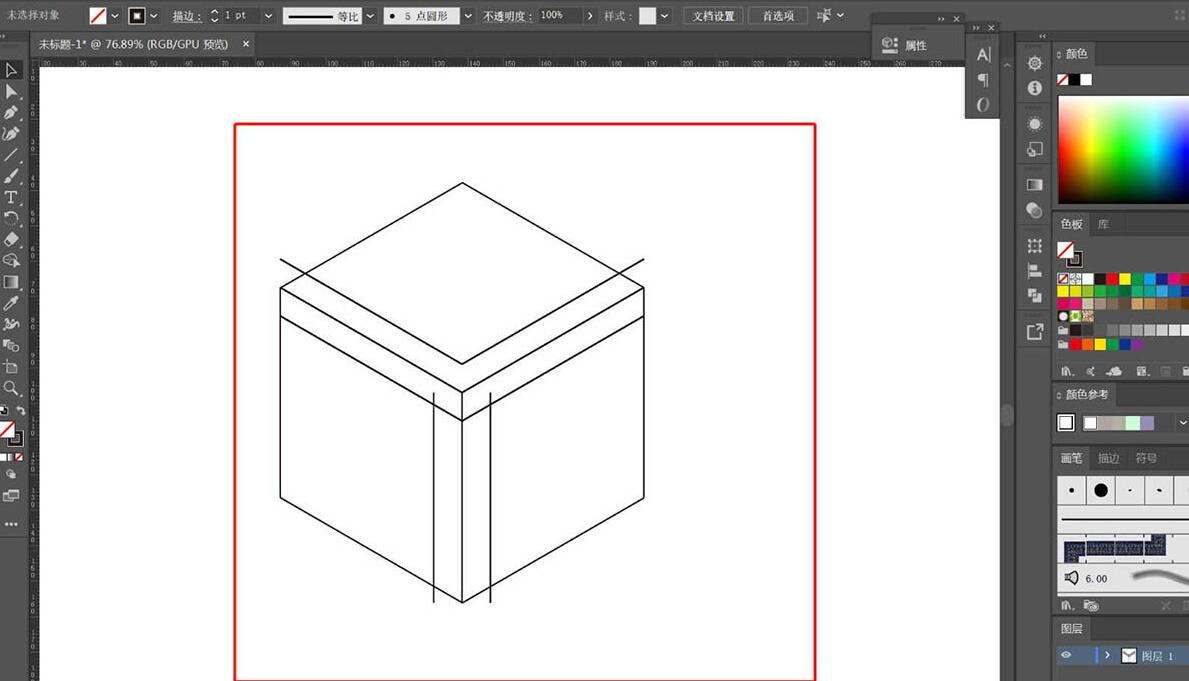The height and width of the screenshot is (681, 1189).
Task: Switch to the 符号 tab
Action: click(1147, 458)
